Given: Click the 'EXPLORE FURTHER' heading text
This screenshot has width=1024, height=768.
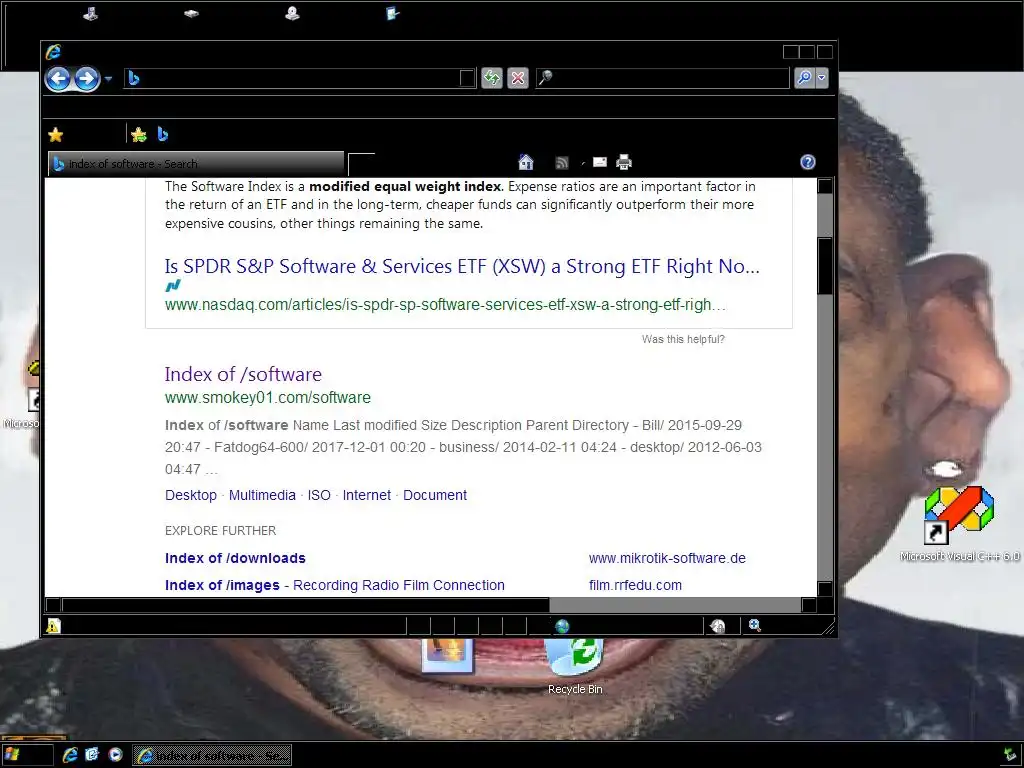Looking at the screenshot, I should [x=221, y=531].
